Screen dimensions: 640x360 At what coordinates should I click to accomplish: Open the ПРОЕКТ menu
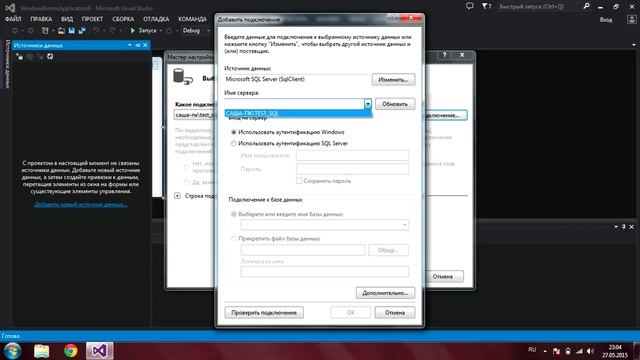click(x=92, y=19)
